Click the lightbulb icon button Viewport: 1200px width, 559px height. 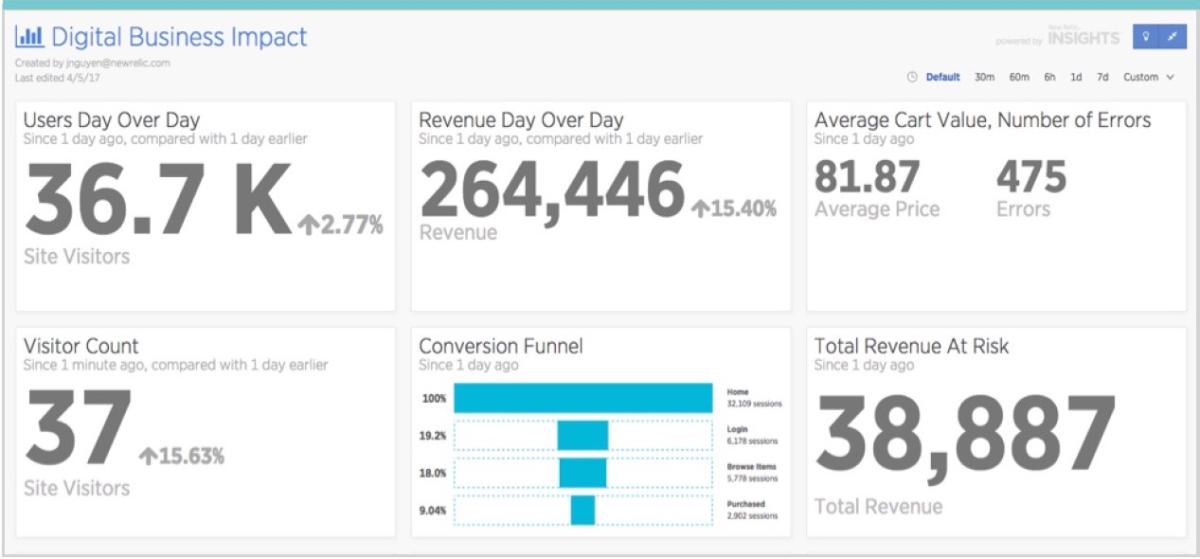point(1145,37)
